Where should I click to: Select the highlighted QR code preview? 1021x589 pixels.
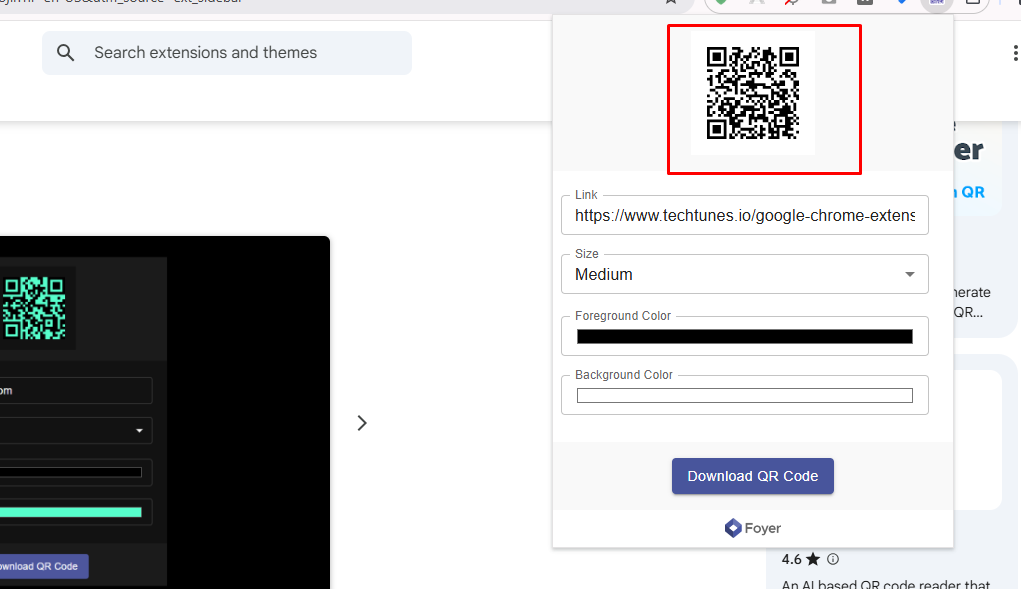pos(764,99)
